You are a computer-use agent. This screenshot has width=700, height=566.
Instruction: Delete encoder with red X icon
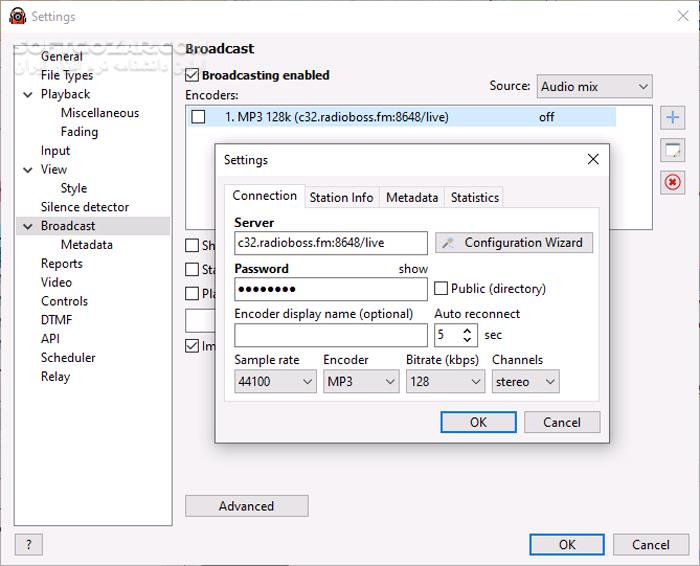[x=672, y=183]
